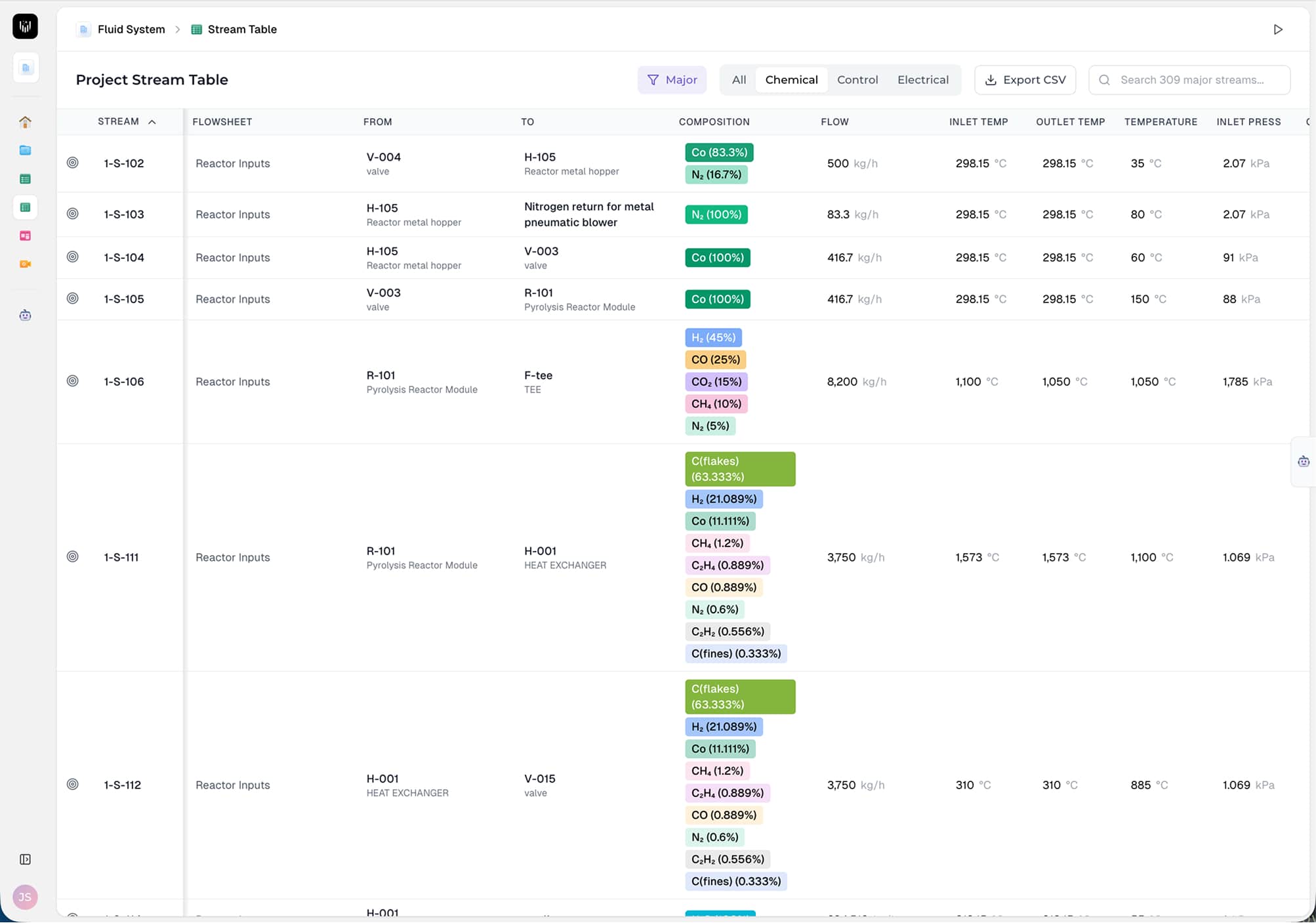Click the JS user avatar
The image size is (1316, 923).
tap(25, 897)
